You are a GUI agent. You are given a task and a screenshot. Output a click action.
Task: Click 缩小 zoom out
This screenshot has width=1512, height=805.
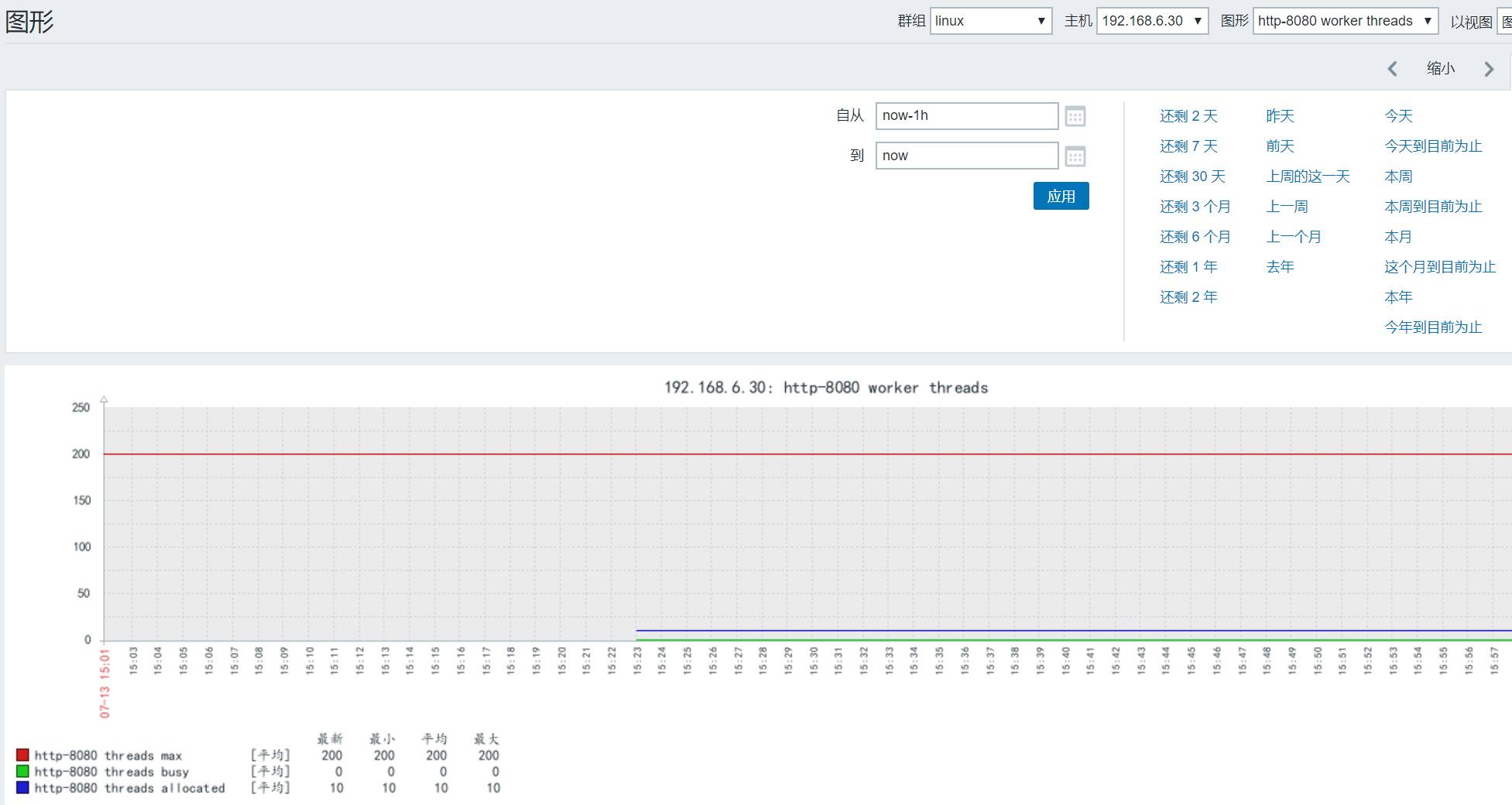click(1441, 68)
